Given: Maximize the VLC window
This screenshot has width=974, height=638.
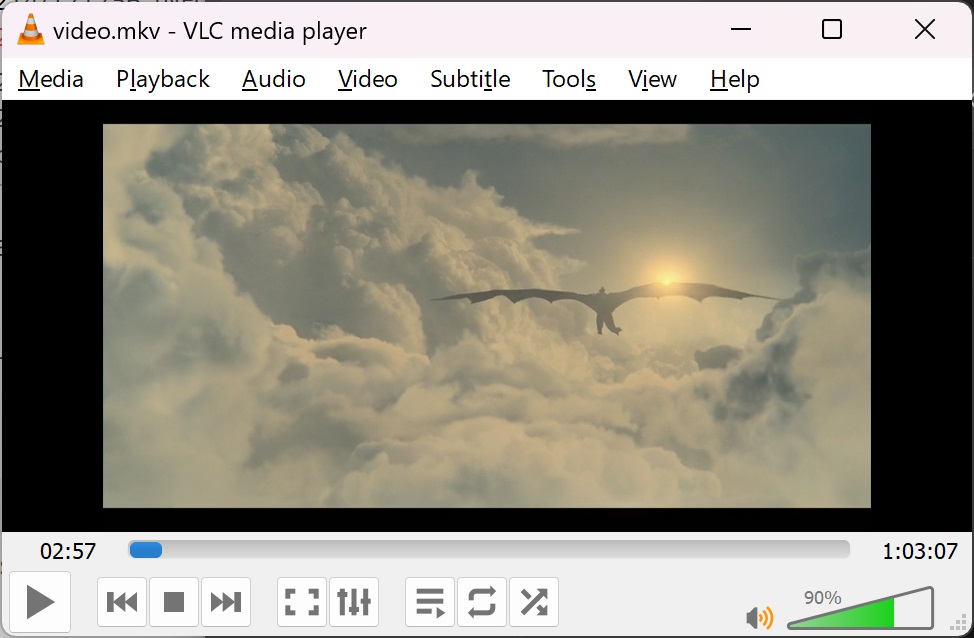Looking at the screenshot, I should click(832, 29).
